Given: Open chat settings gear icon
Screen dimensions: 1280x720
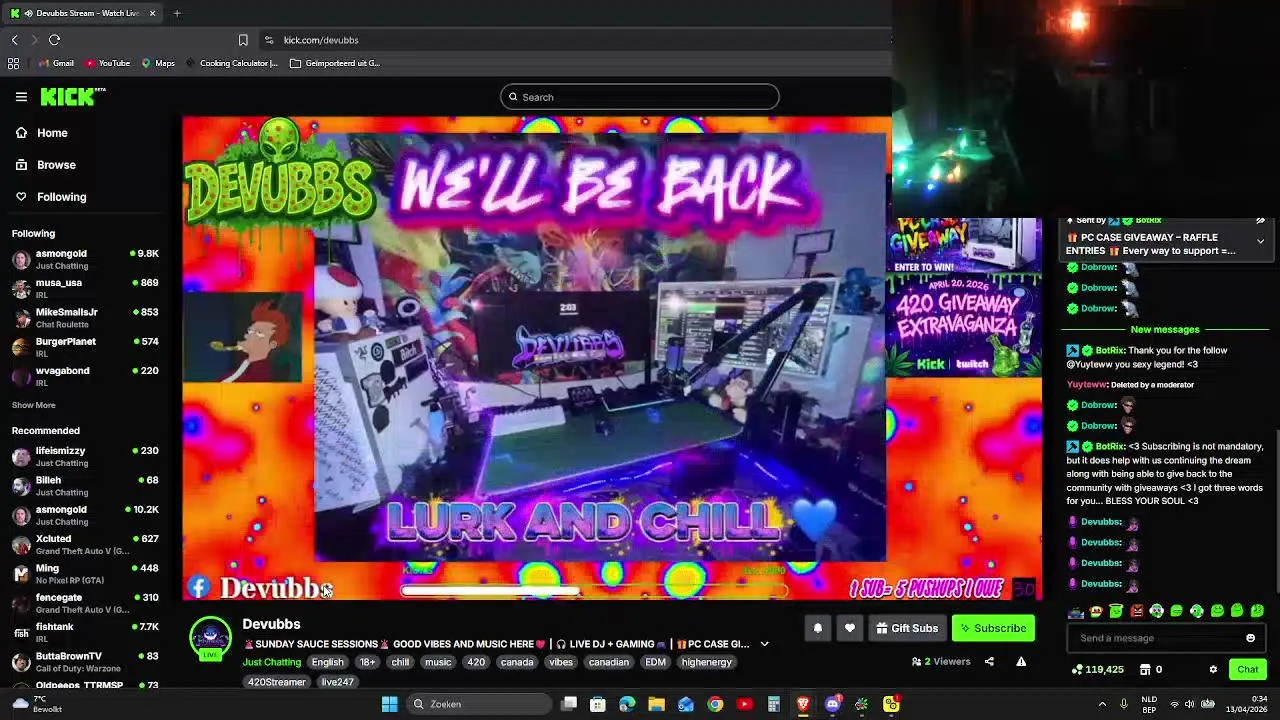Looking at the screenshot, I should click(x=1213, y=669).
